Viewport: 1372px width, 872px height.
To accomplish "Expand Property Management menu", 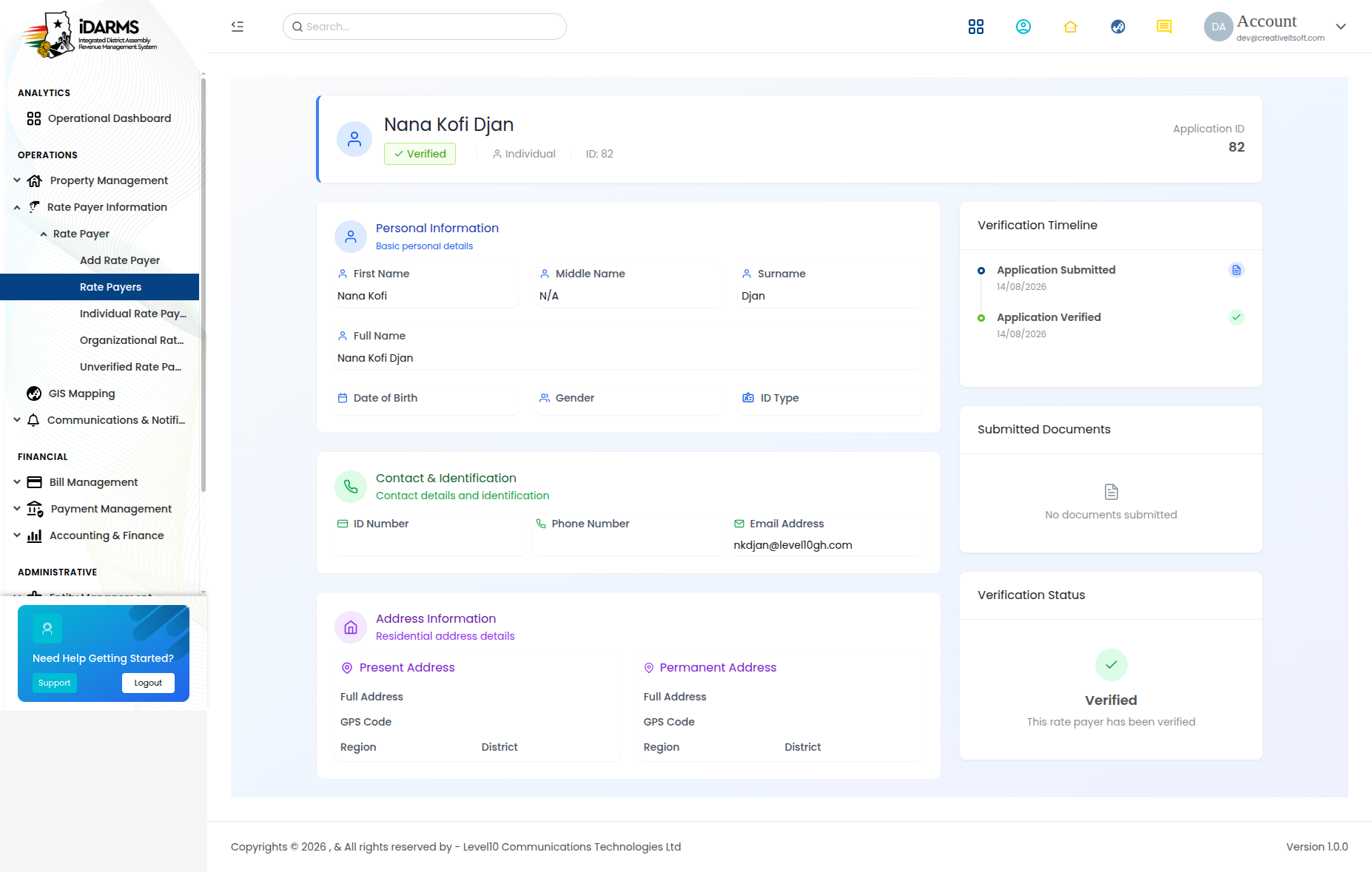I will pos(17,180).
